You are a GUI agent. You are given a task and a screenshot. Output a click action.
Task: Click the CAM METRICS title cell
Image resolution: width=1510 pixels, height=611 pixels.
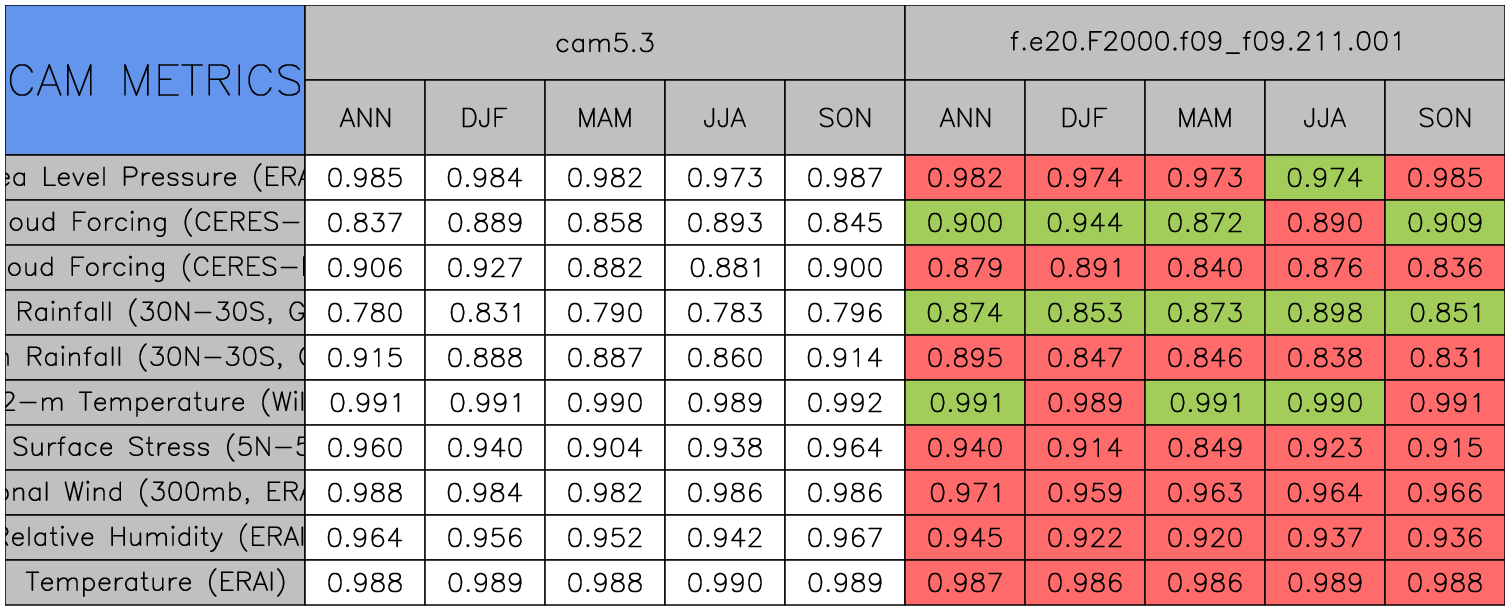155,80
